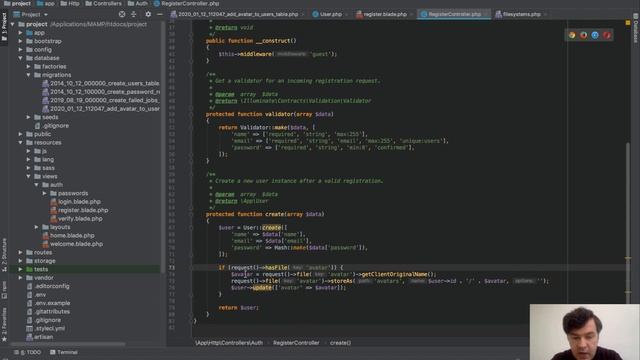The image size is (640, 360).
Task: Select verify.blade.php in tree
Action: (x=76, y=219)
